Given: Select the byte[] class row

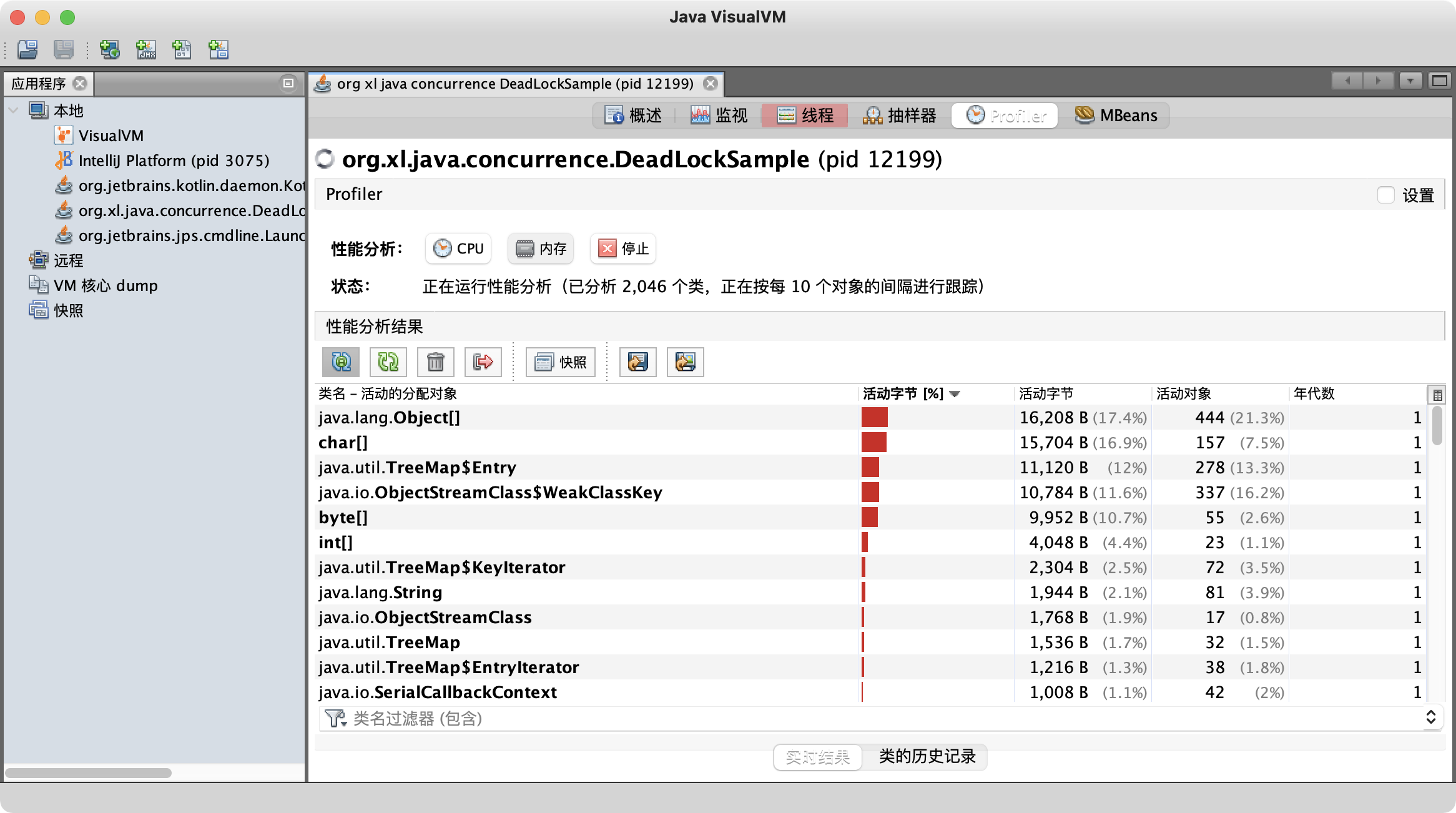Looking at the screenshot, I should (x=870, y=517).
